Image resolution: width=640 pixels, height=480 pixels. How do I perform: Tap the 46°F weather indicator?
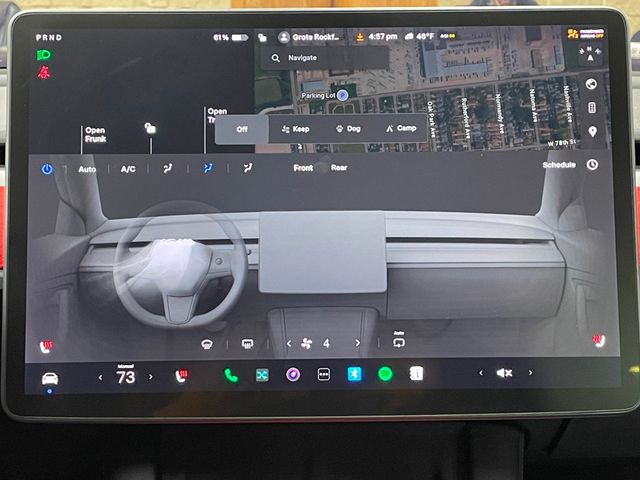[419, 37]
